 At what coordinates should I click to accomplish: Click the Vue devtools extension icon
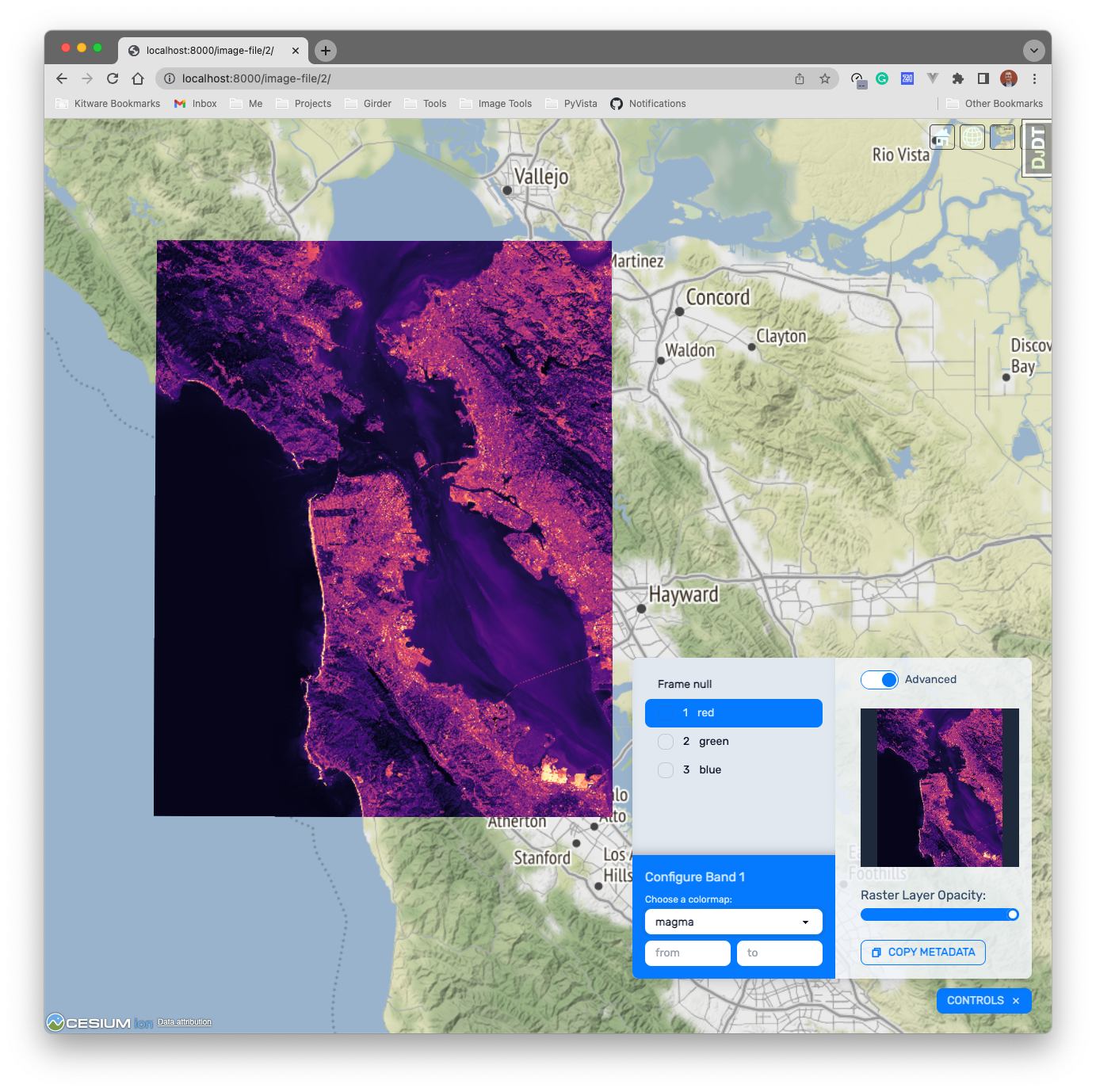932,78
